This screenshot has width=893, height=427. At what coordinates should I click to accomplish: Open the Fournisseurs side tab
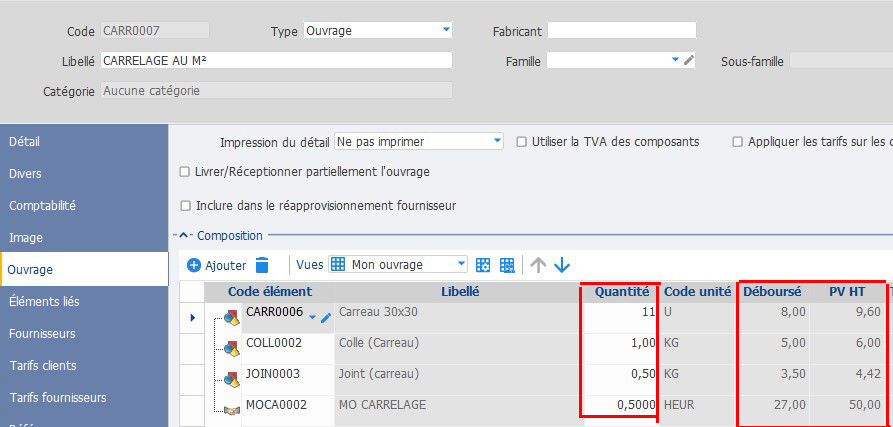pos(43,334)
